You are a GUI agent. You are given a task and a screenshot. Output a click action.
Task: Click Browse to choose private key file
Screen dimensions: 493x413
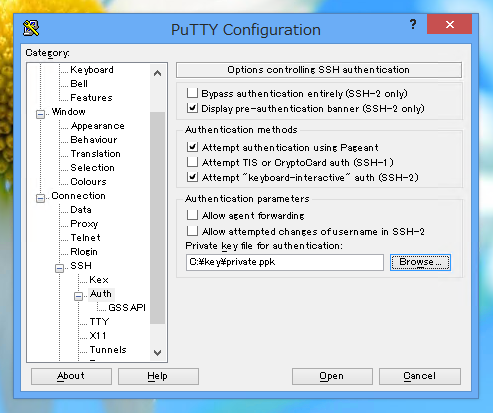pyautogui.click(x=420, y=262)
